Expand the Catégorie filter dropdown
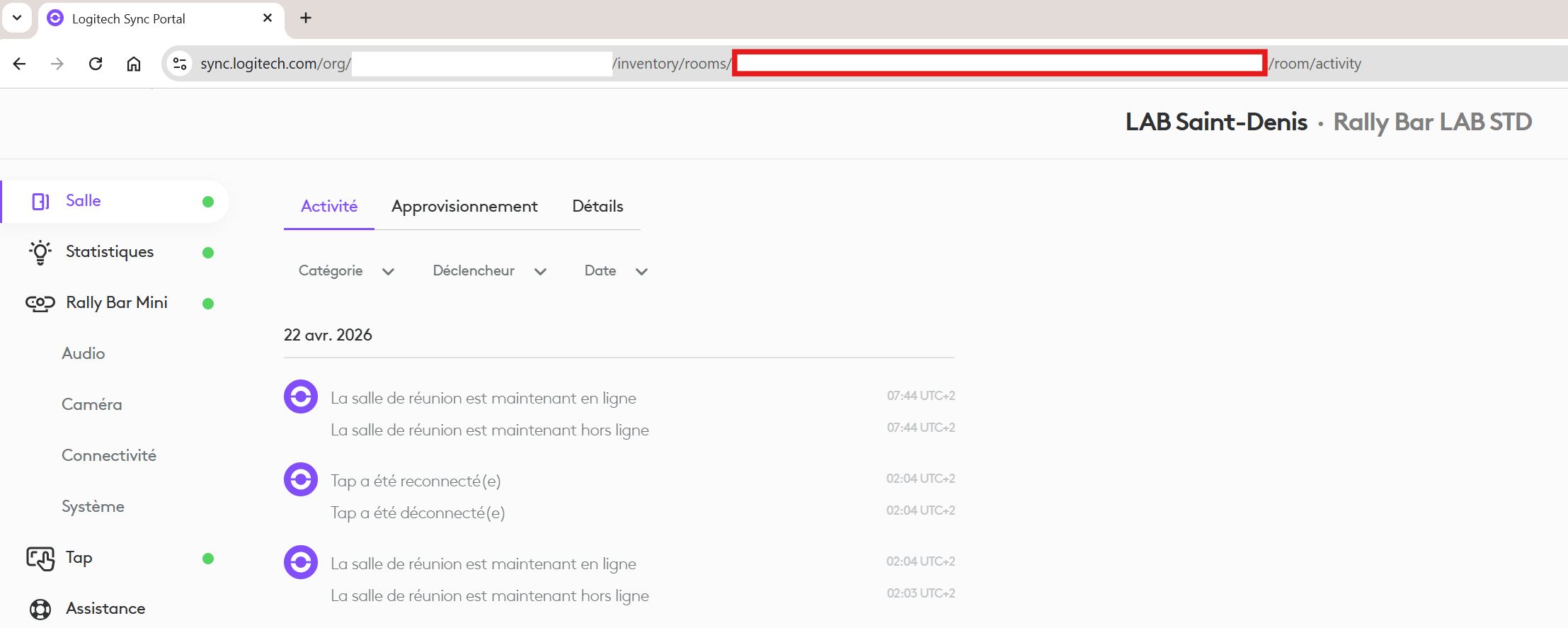Image resolution: width=1568 pixels, height=628 pixels. coord(346,271)
